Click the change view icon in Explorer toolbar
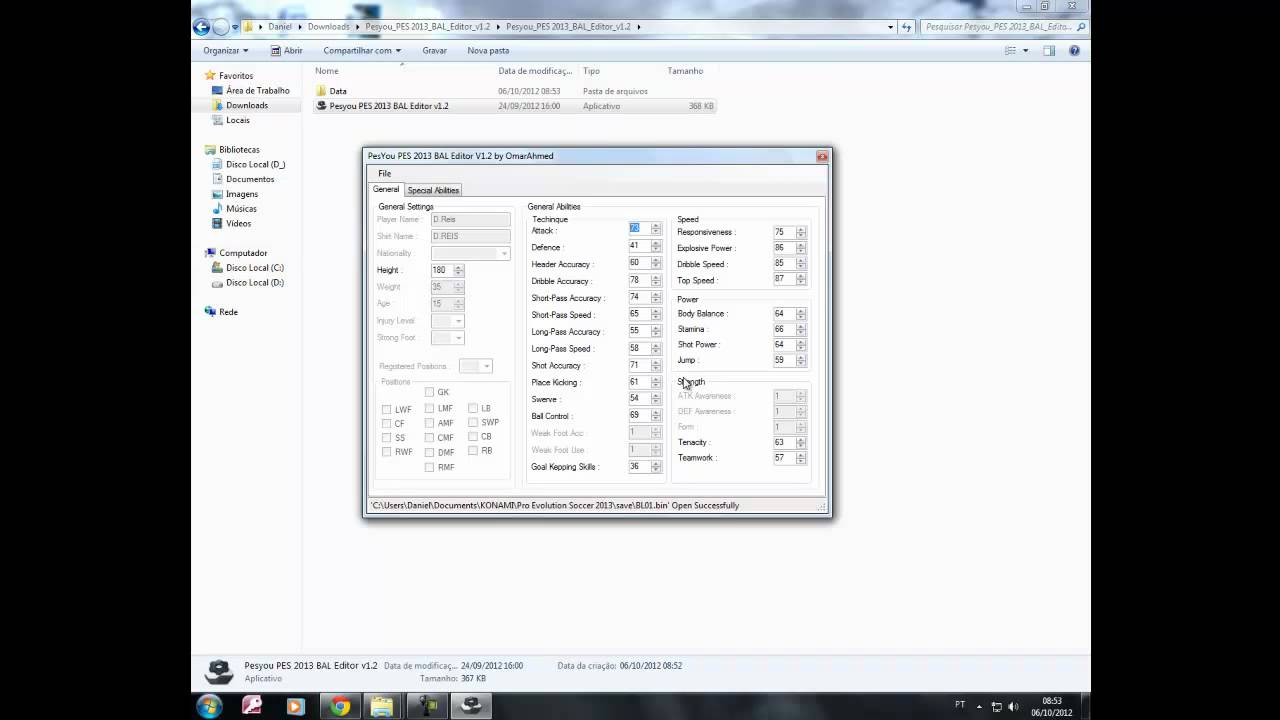This screenshot has height=720, width=1280. pyautogui.click(x=1010, y=50)
